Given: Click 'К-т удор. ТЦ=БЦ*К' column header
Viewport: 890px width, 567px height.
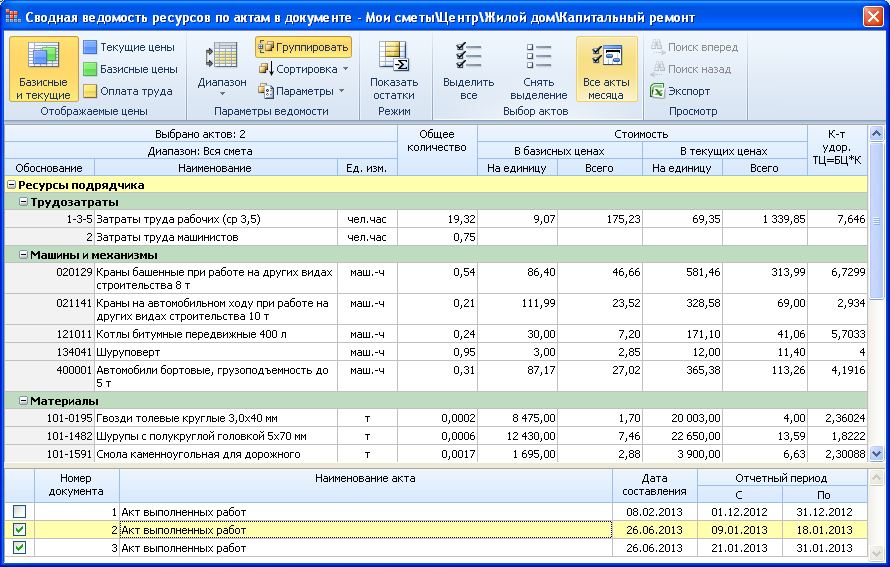Looking at the screenshot, I should click(x=837, y=148).
